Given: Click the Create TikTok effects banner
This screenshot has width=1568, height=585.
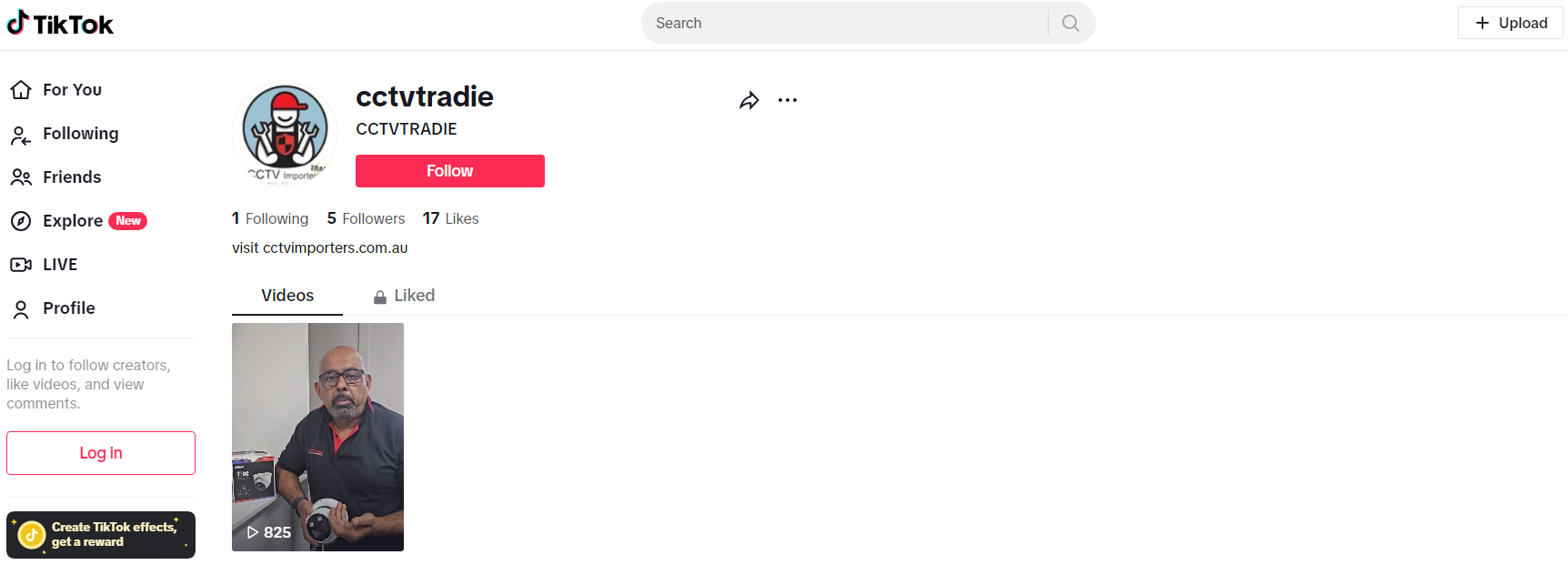Looking at the screenshot, I should pyautogui.click(x=101, y=535).
